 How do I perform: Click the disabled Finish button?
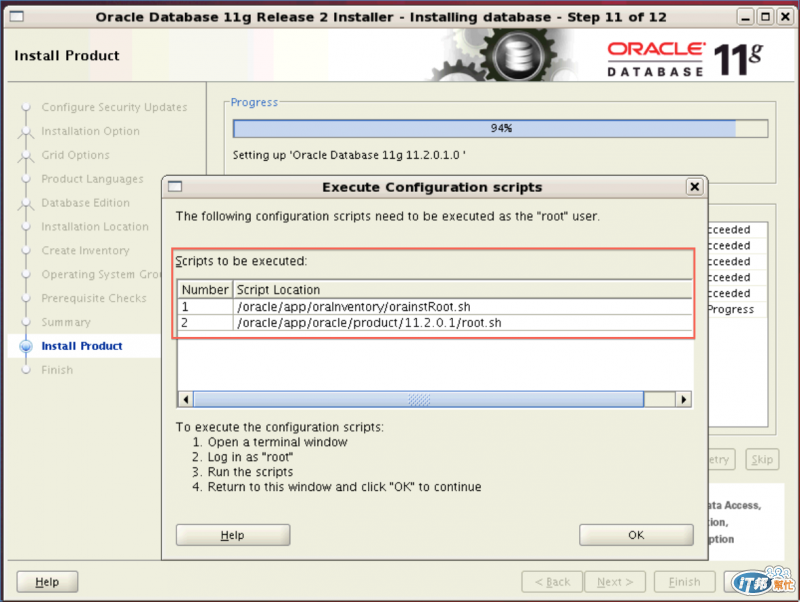[684, 582]
